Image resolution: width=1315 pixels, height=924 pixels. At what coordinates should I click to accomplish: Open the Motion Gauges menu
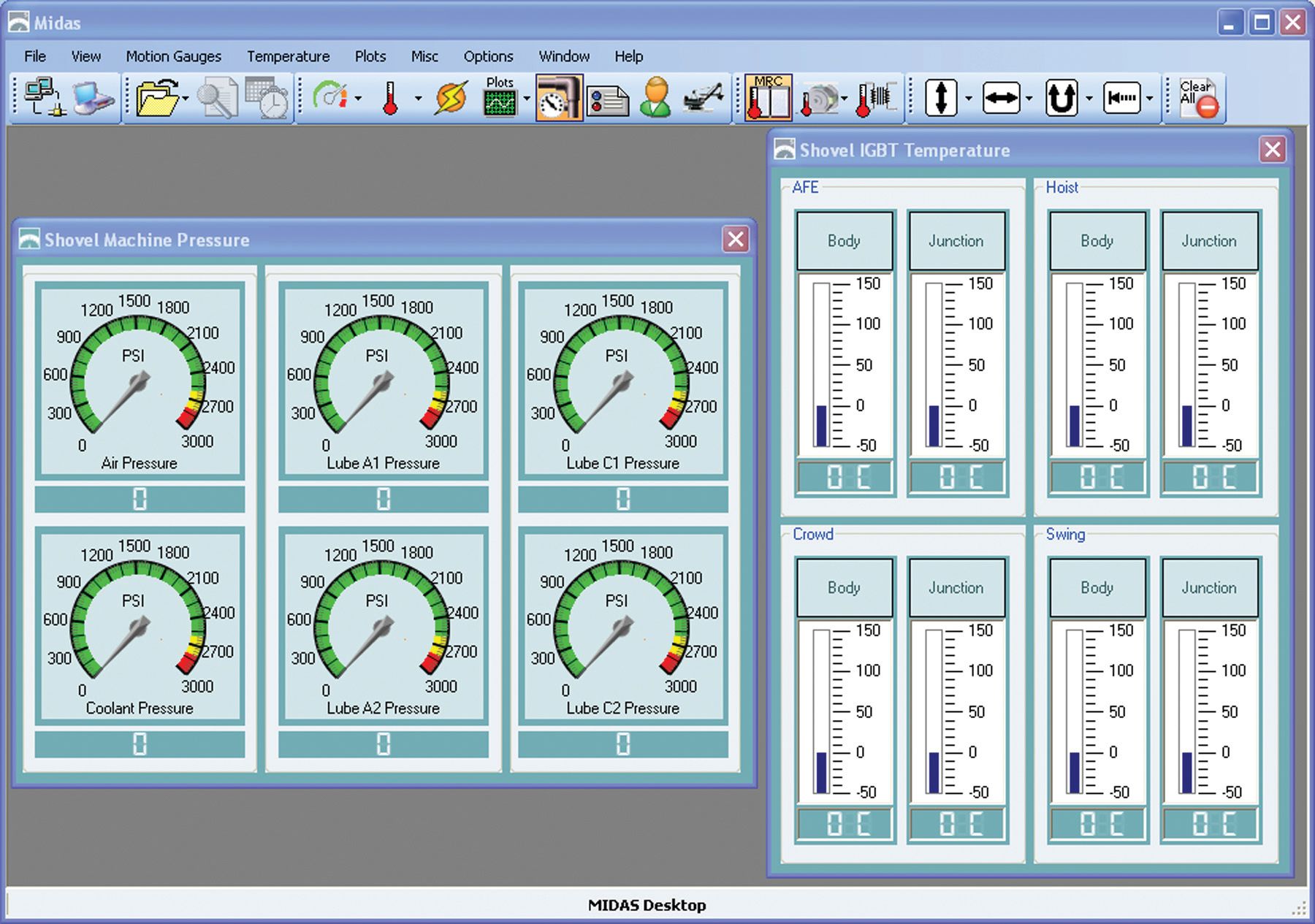(x=173, y=56)
